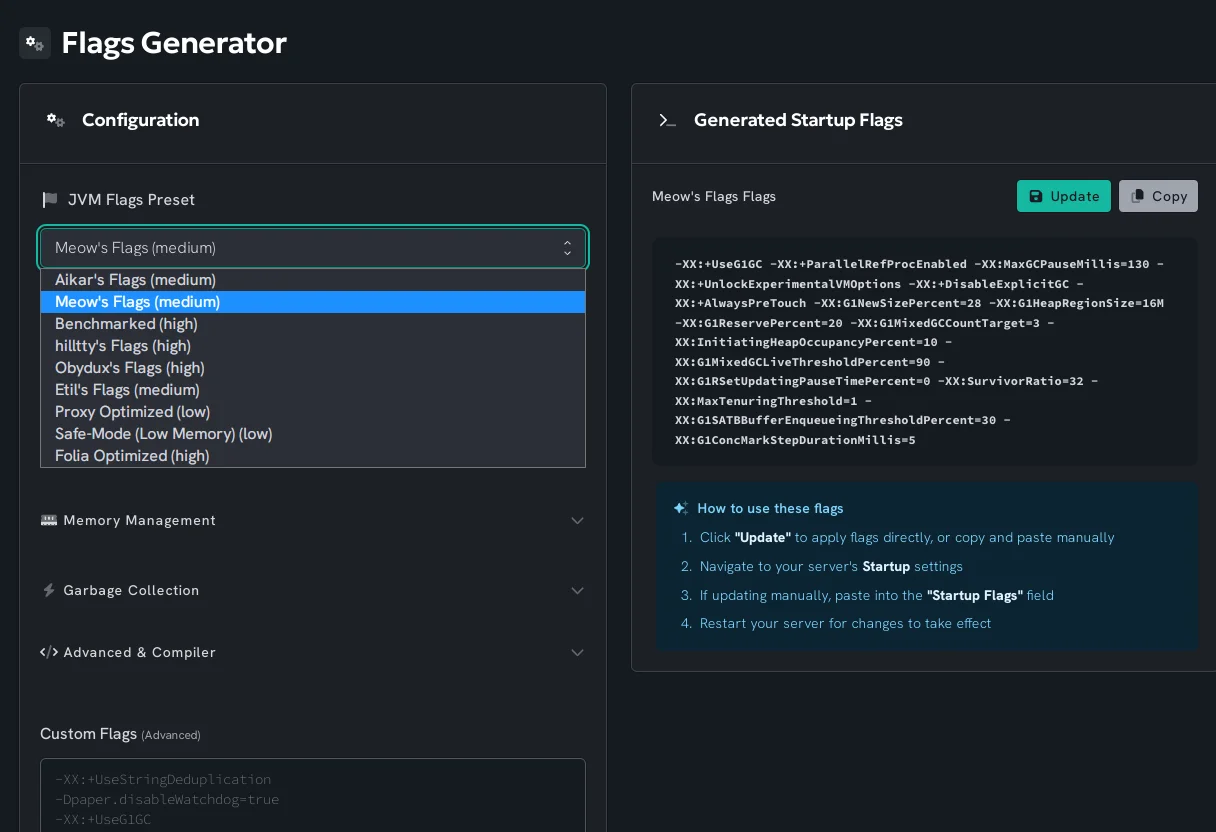The width and height of the screenshot is (1216, 832).
Task: Click the Memory Management chip icon
Action: pyautogui.click(x=48, y=520)
